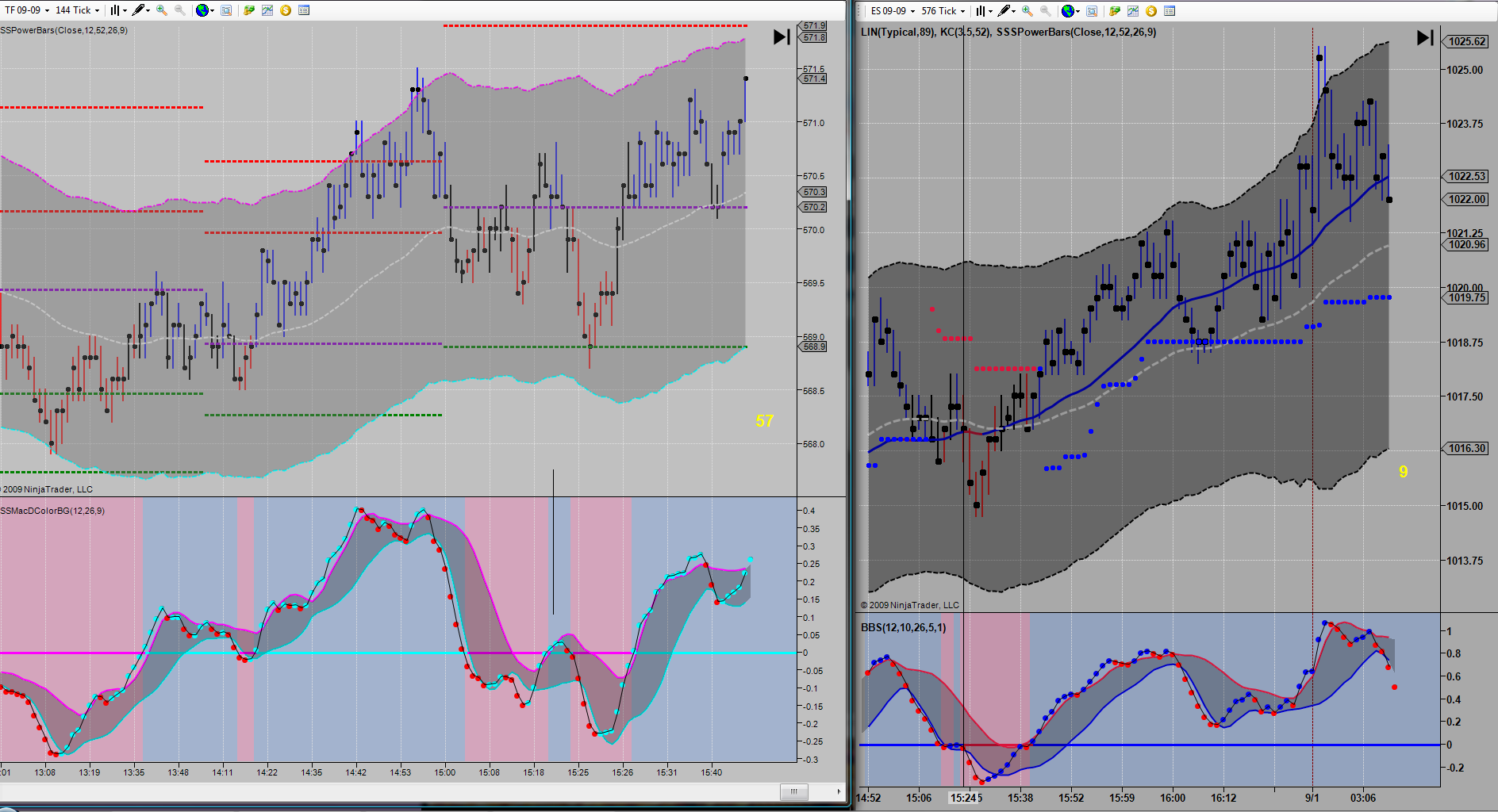1498x812 pixels.
Task: Select SSPowerBars(Close,12,52,26,9) label in TF chart
Action: tap(63, 30)
